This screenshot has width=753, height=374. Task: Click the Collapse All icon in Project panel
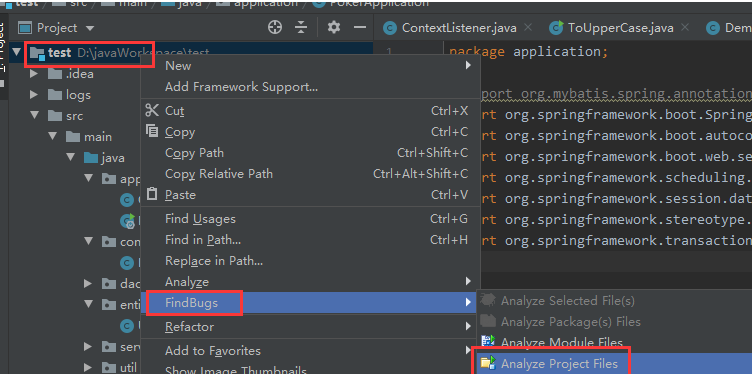coord(301,27)
